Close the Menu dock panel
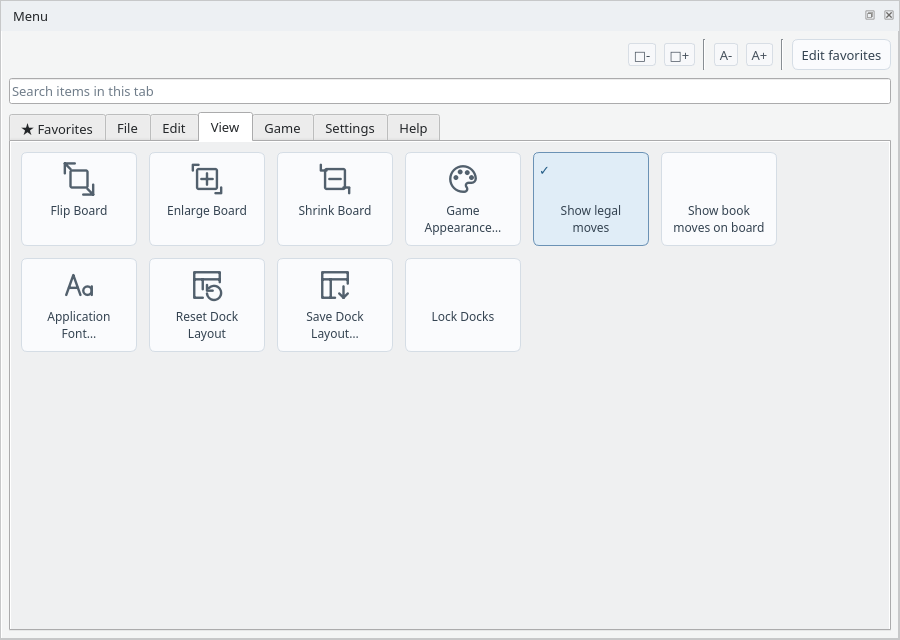900x640 pixels. [889, 15]
